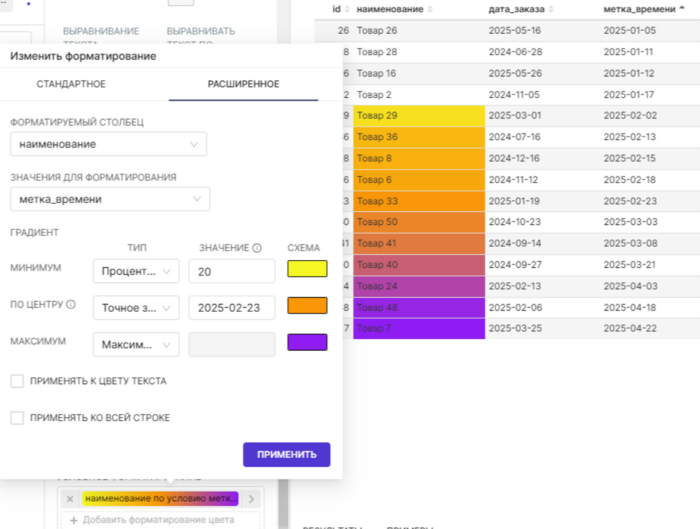This screenshot has height=529, width=700.
Task: Open the purple maximum color swatch
Action: pos(307,342)
